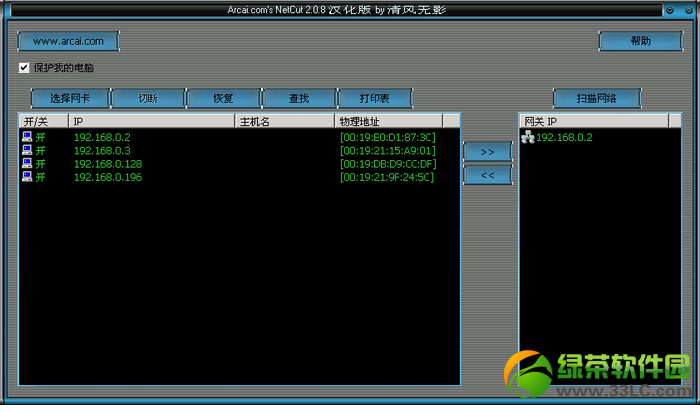Click the round title bar dropdown arrow icon
Image resolution: width=700 pixels, height=412 pixels.
[670, 10]
